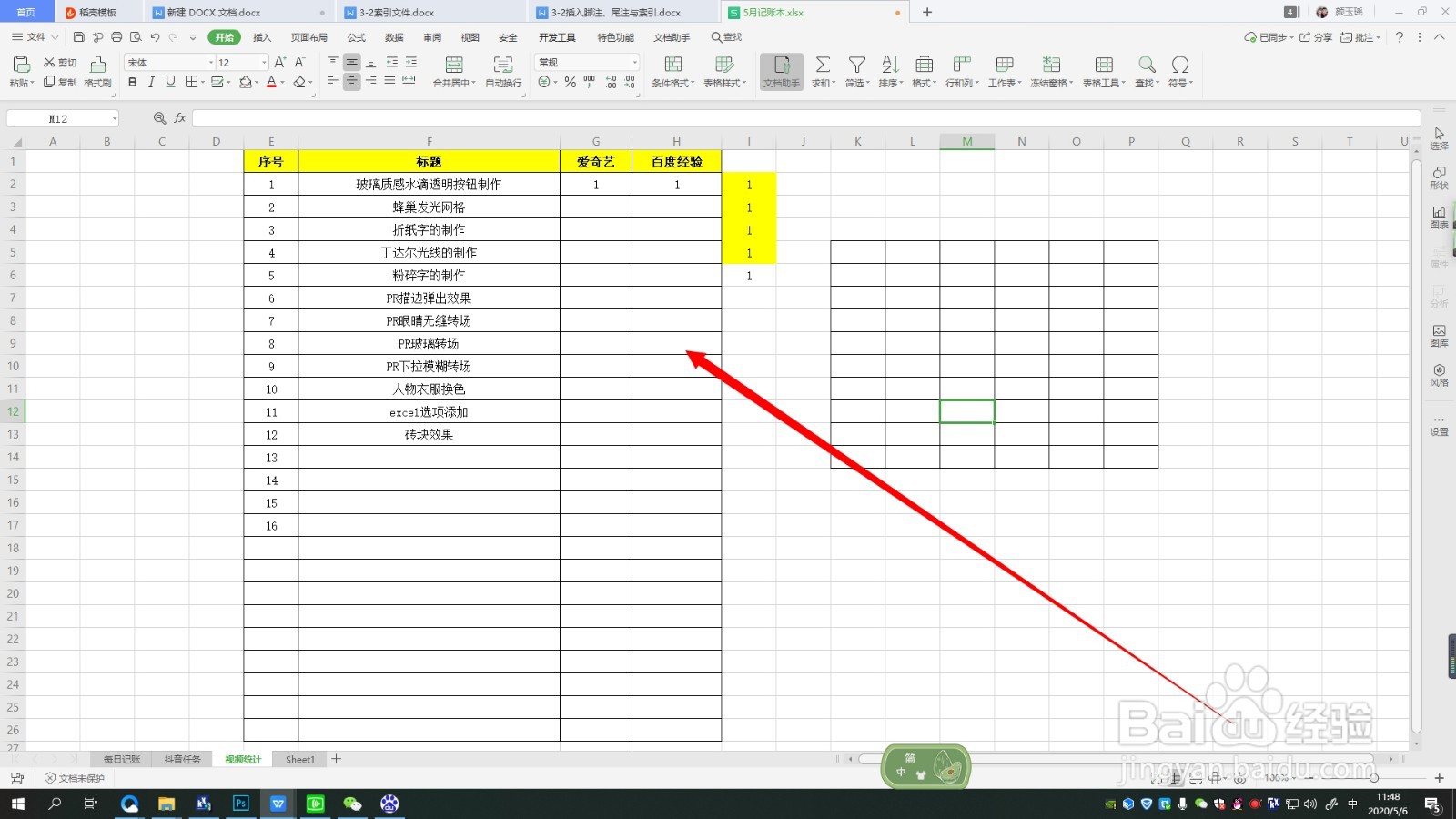Expand the 文件 file menu
The image size is (1456, 819).
click(x=35, y=37)
